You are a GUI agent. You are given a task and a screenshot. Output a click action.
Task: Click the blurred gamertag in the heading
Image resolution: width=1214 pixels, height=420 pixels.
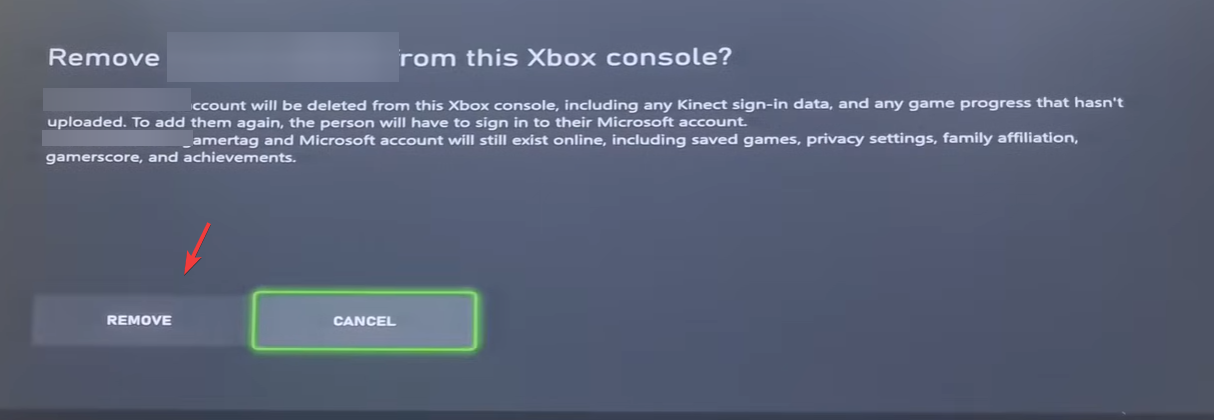(x=283, y=57)
